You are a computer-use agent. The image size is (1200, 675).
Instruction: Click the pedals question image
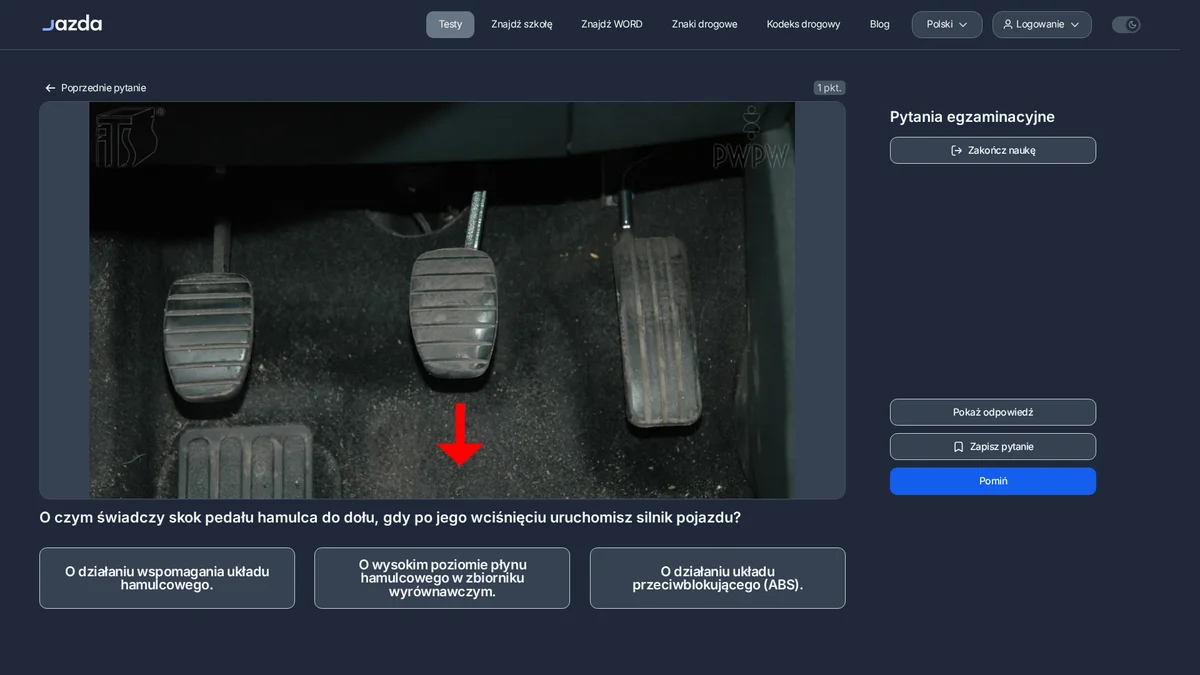pos(442,300)
